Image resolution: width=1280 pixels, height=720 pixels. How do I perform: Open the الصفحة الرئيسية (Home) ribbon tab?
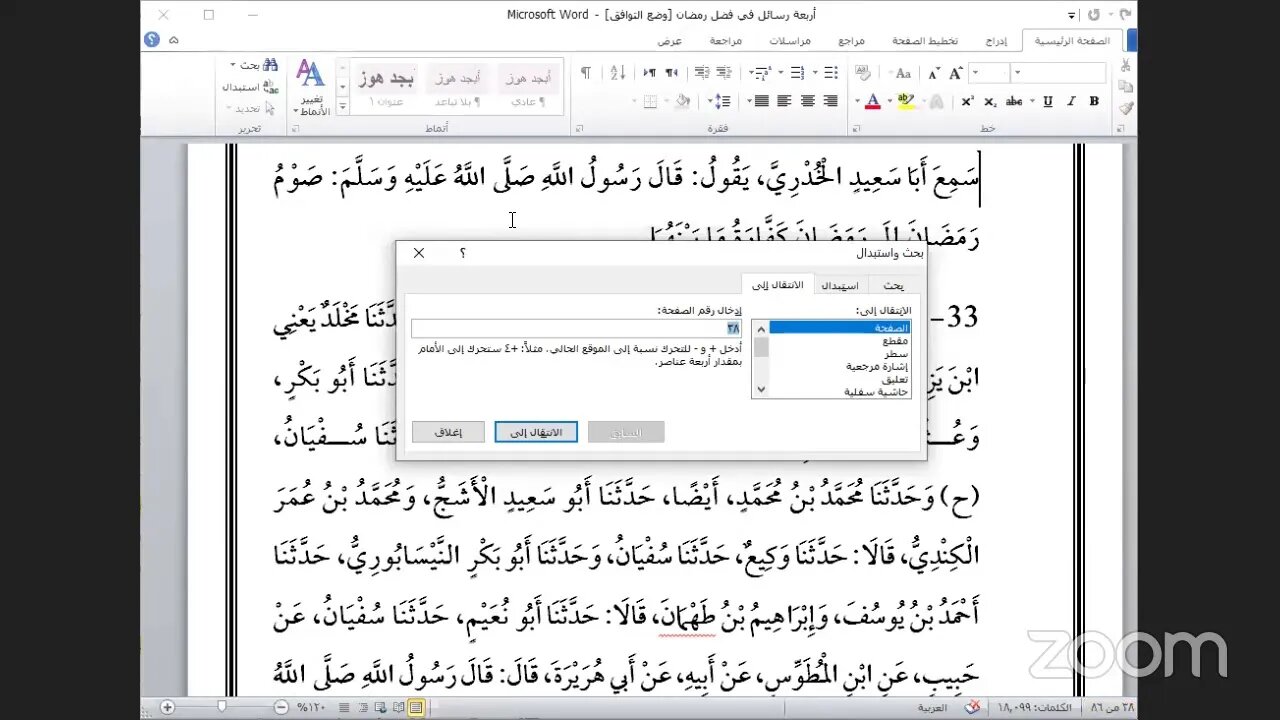(1072, 41)
